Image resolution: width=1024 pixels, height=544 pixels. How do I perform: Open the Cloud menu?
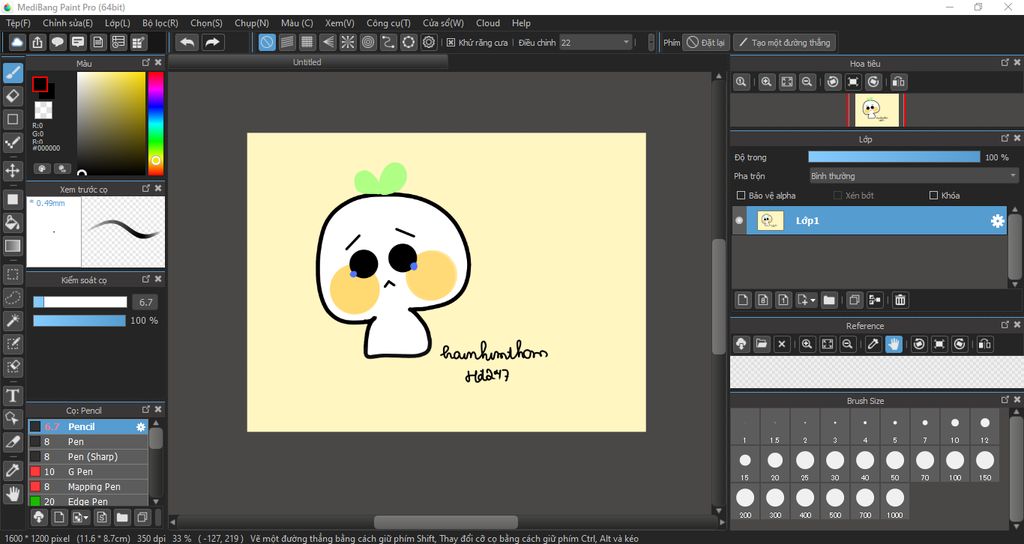(488, 23)
